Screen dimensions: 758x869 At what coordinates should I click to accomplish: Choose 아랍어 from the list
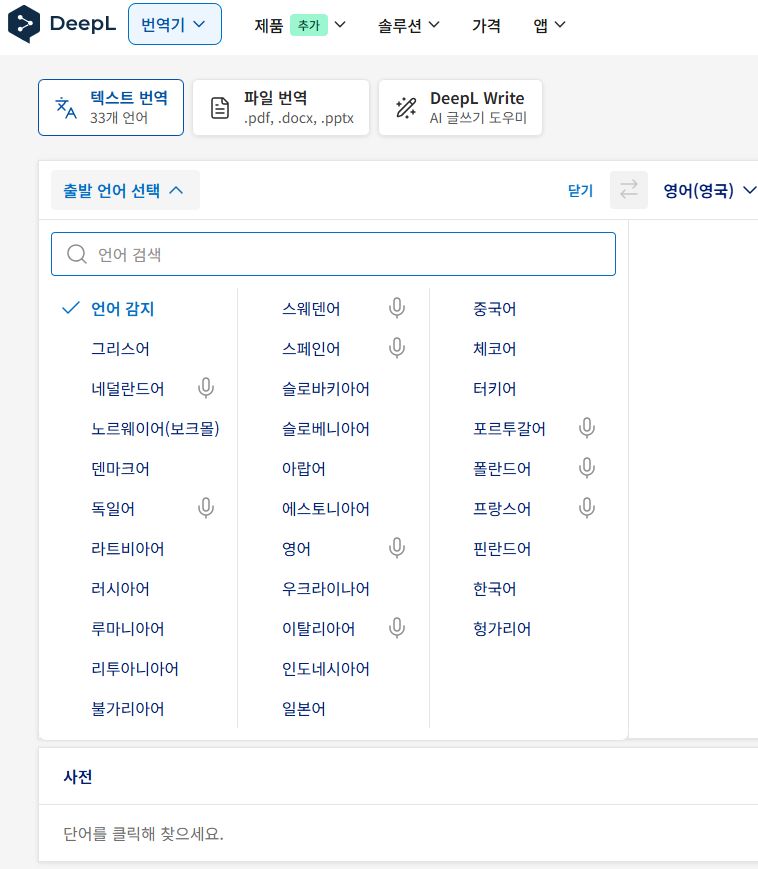tap(304, 468)
